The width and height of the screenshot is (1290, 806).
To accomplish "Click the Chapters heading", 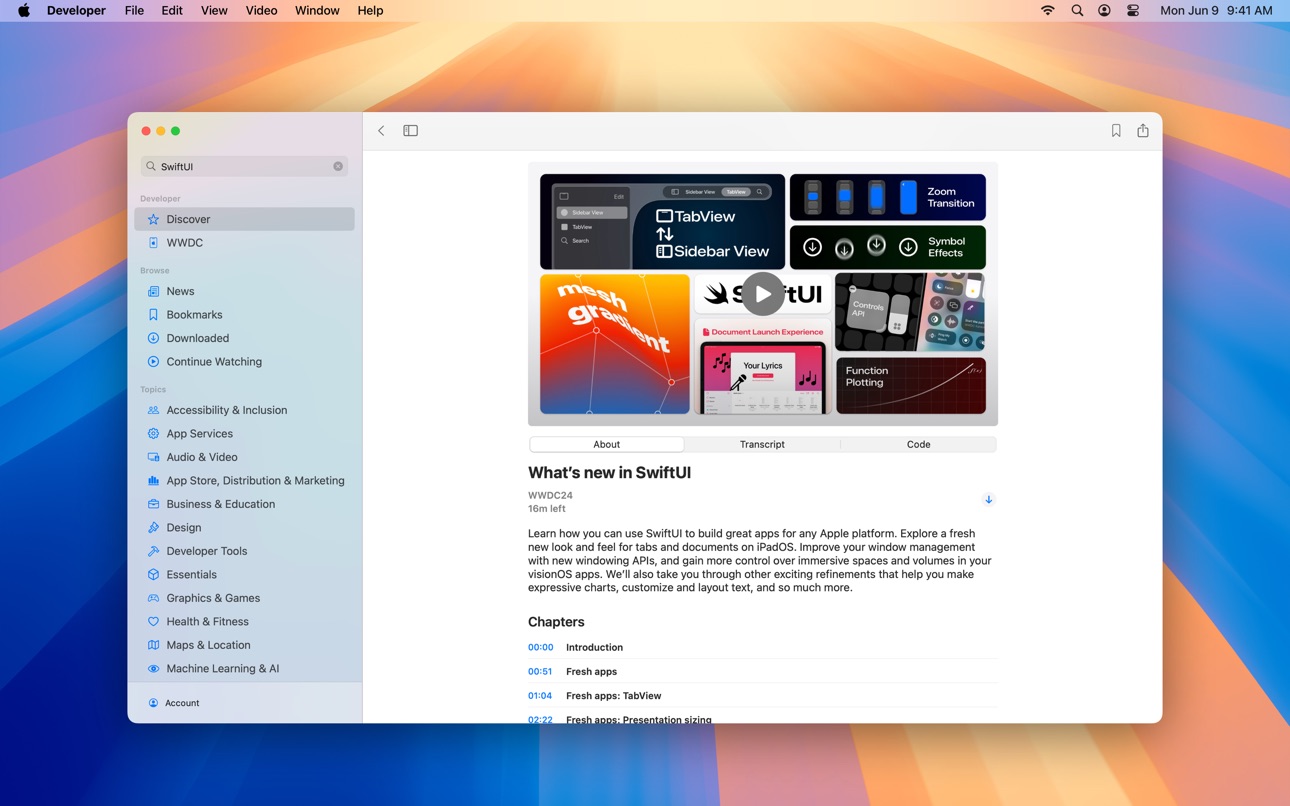I will pos(556,622).
